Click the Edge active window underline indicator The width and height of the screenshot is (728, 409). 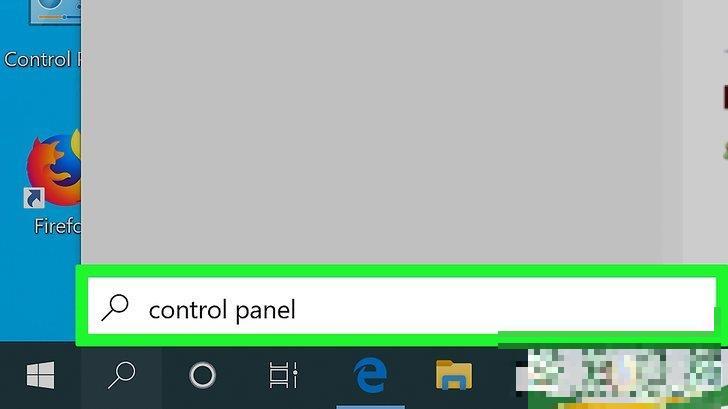click(370, 407)
